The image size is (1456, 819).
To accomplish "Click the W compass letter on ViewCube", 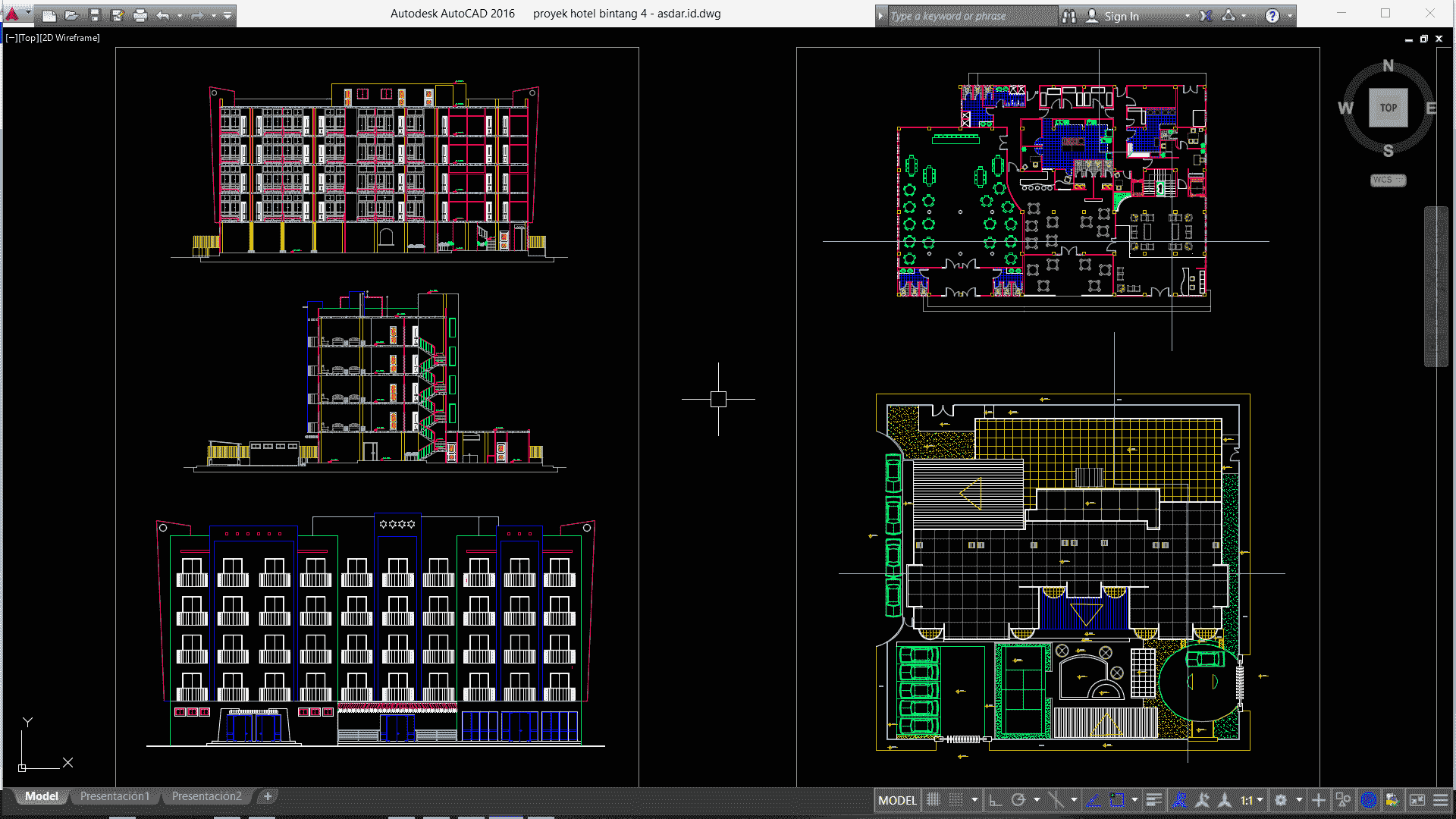I will click(x=1345, y=108).
